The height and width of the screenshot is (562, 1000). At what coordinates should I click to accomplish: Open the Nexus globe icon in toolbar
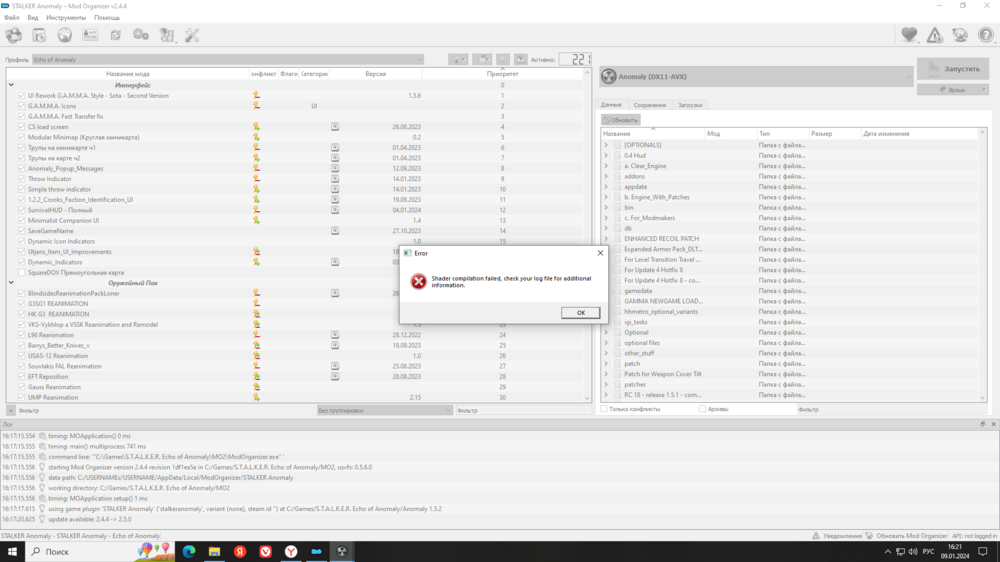coord(65,36)
